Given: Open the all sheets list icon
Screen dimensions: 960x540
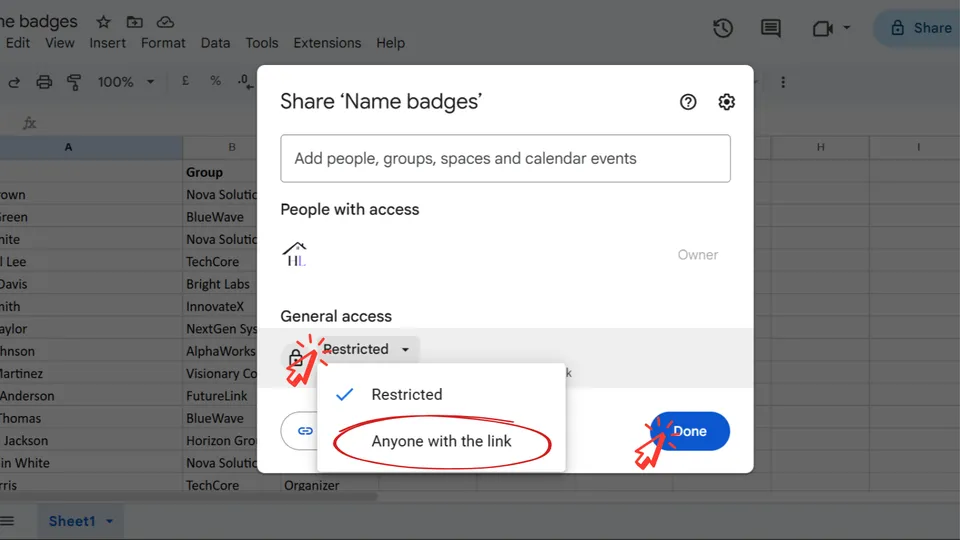Looking at the screenshot, I should coord(7,521).
